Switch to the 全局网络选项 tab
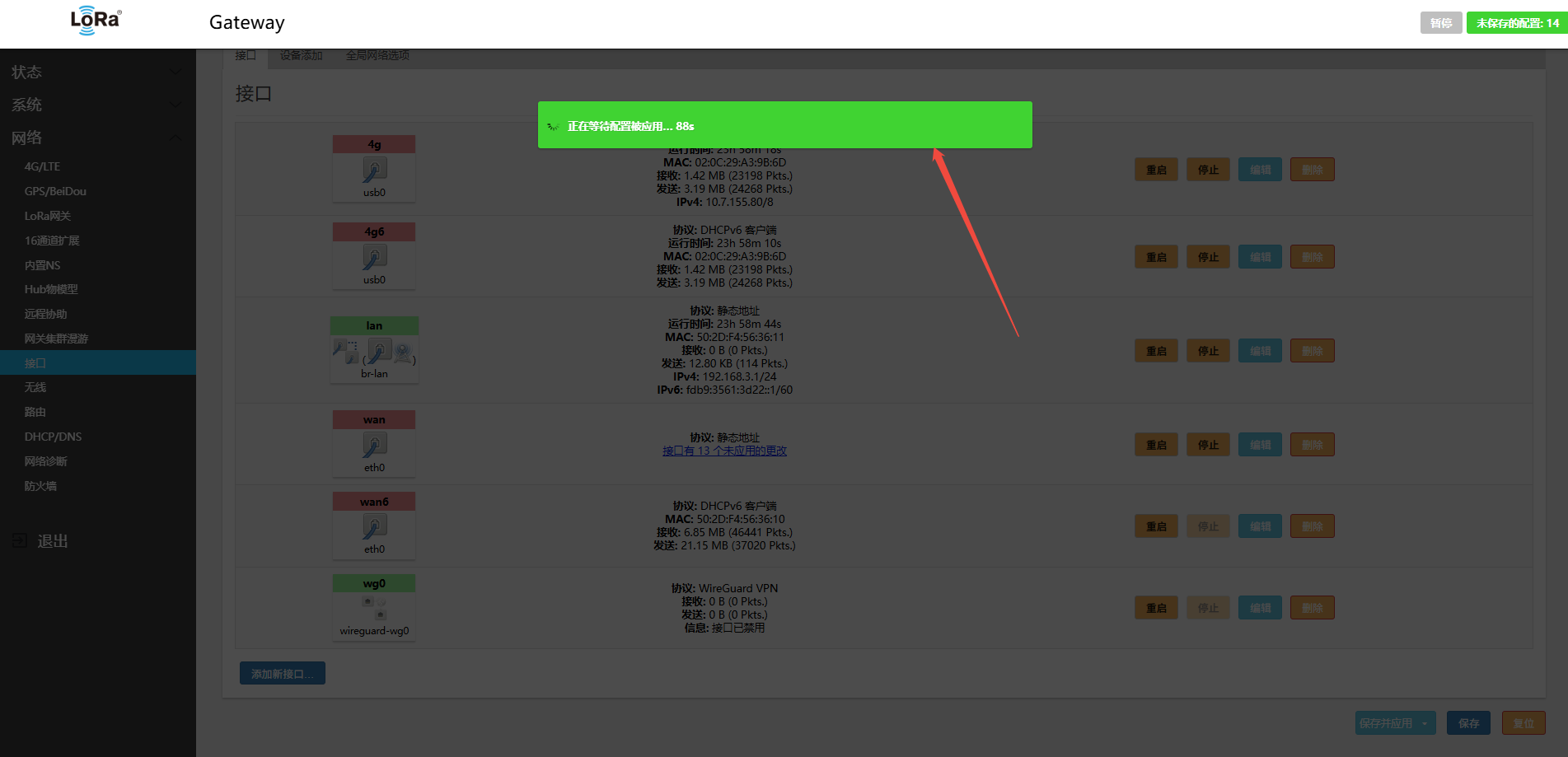This screenshot has height=757, width=1568. click(377, 55)
